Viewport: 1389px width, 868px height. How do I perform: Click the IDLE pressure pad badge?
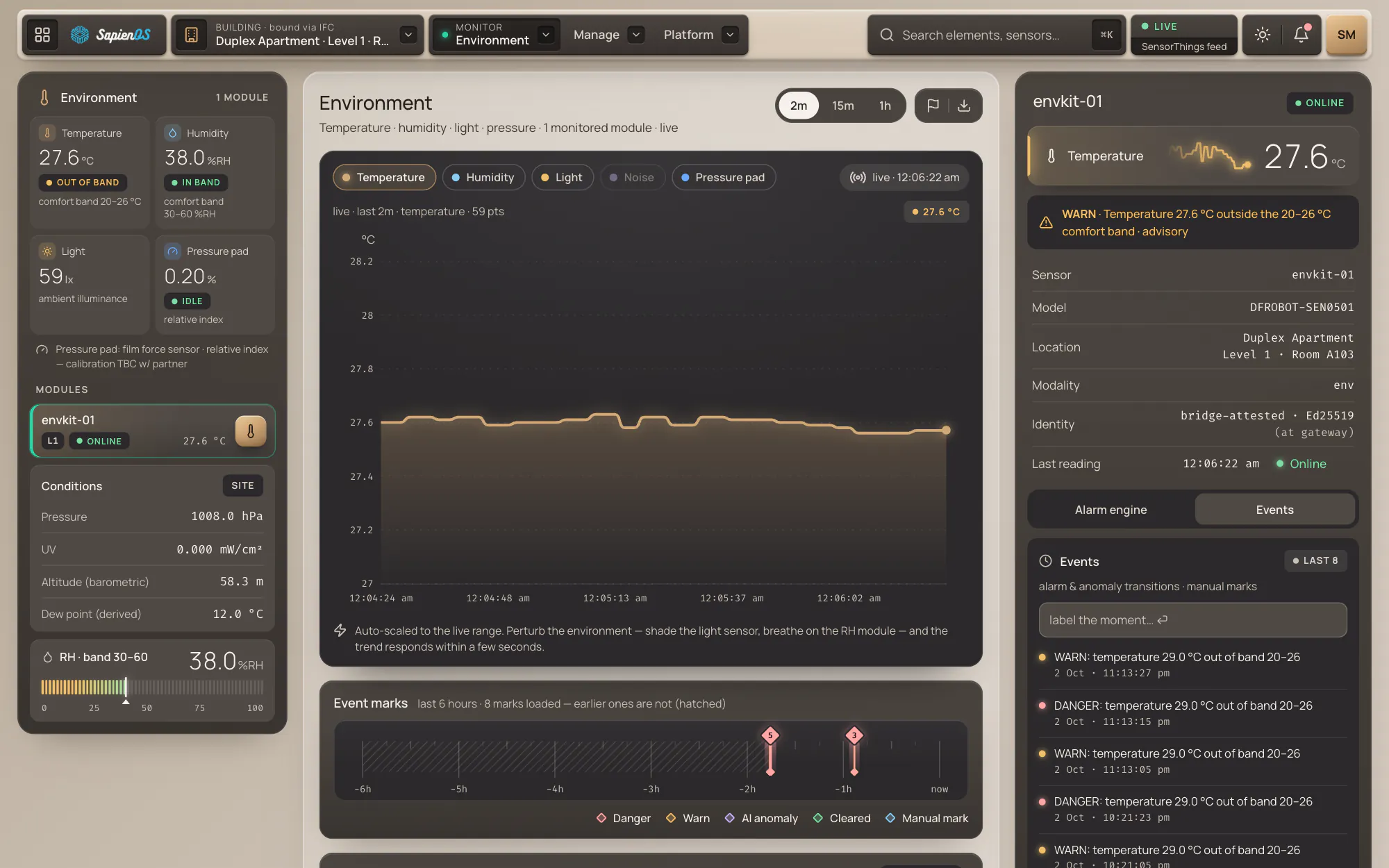187,301
